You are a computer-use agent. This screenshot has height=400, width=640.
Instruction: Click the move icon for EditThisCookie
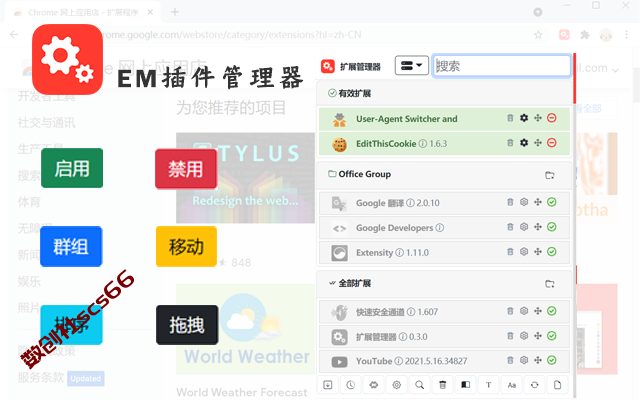pyautogui.click(x=538, y=143)
